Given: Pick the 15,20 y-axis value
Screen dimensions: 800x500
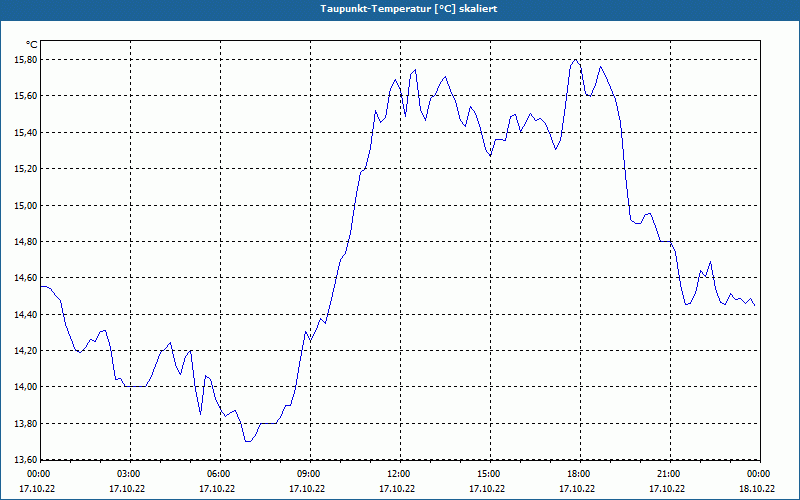Looking at the screenshot, I should (x=25, y=169).
